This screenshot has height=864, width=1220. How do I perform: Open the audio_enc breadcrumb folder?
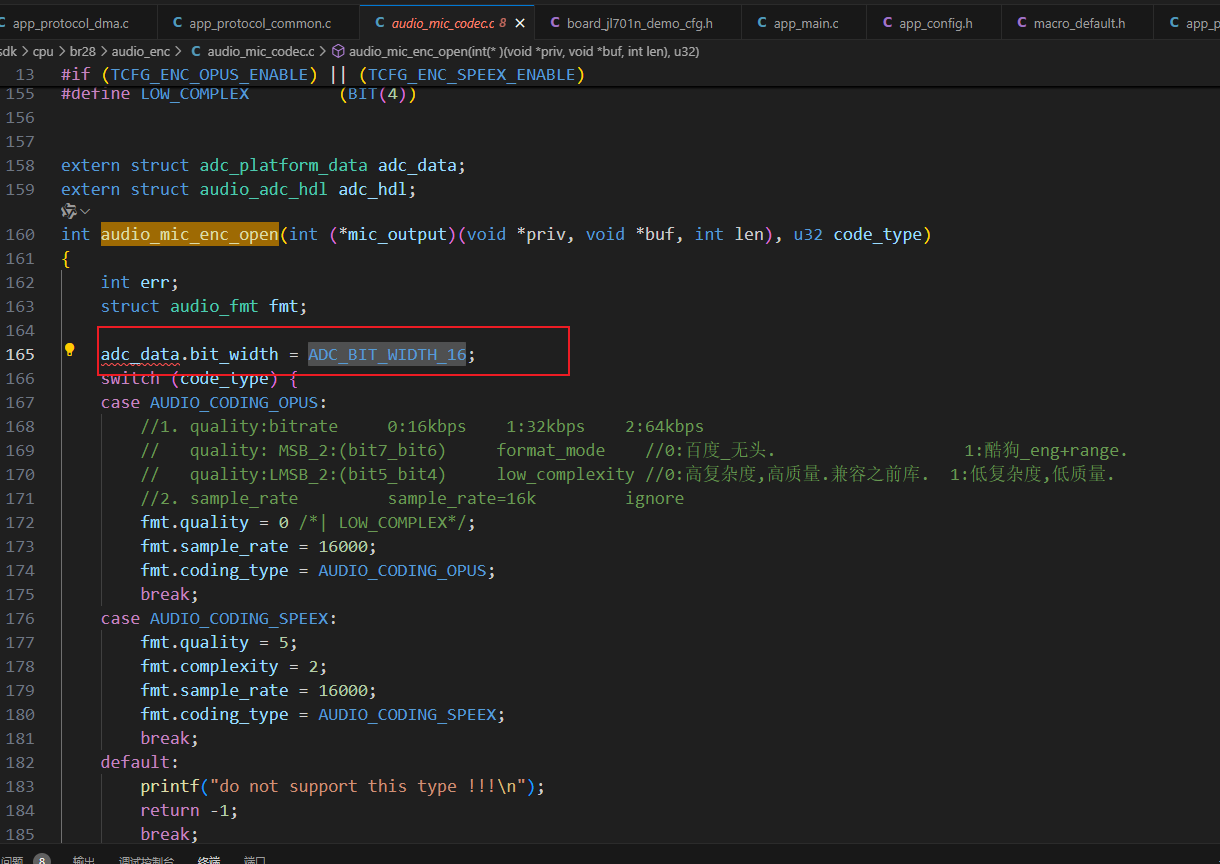(141, 50)
